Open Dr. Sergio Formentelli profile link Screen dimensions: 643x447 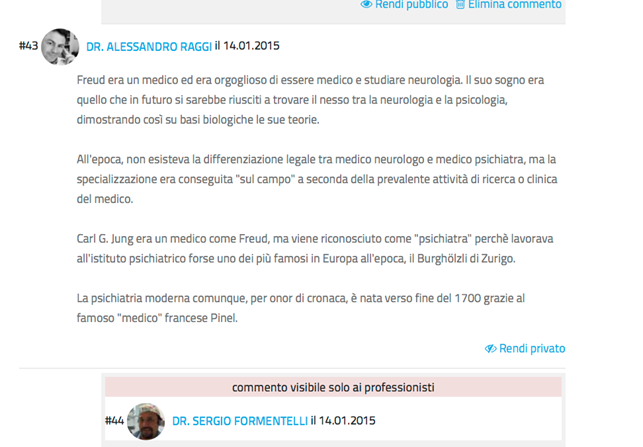[239, 421]
